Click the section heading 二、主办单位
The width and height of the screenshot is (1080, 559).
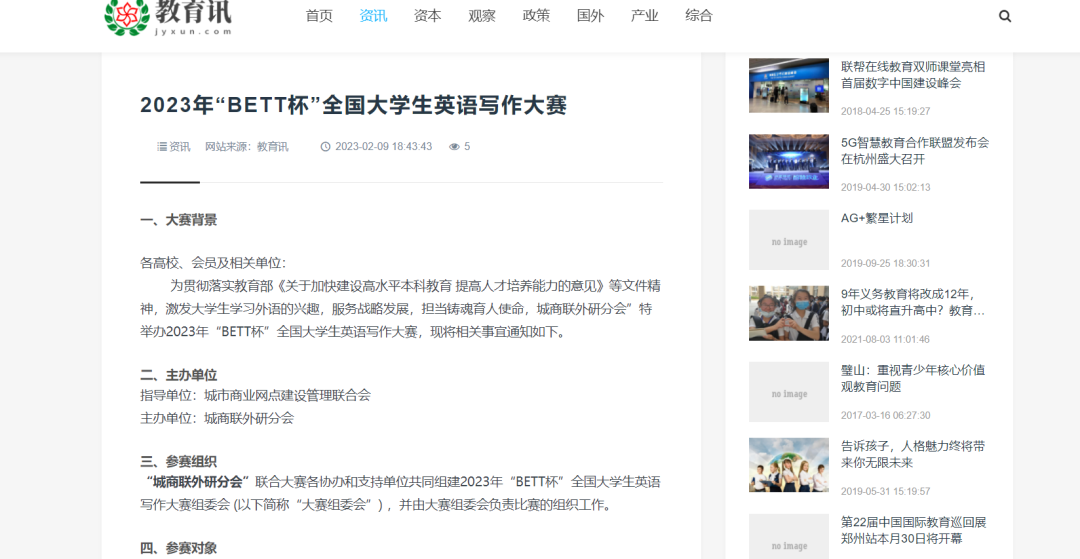[x=178, y=375]
